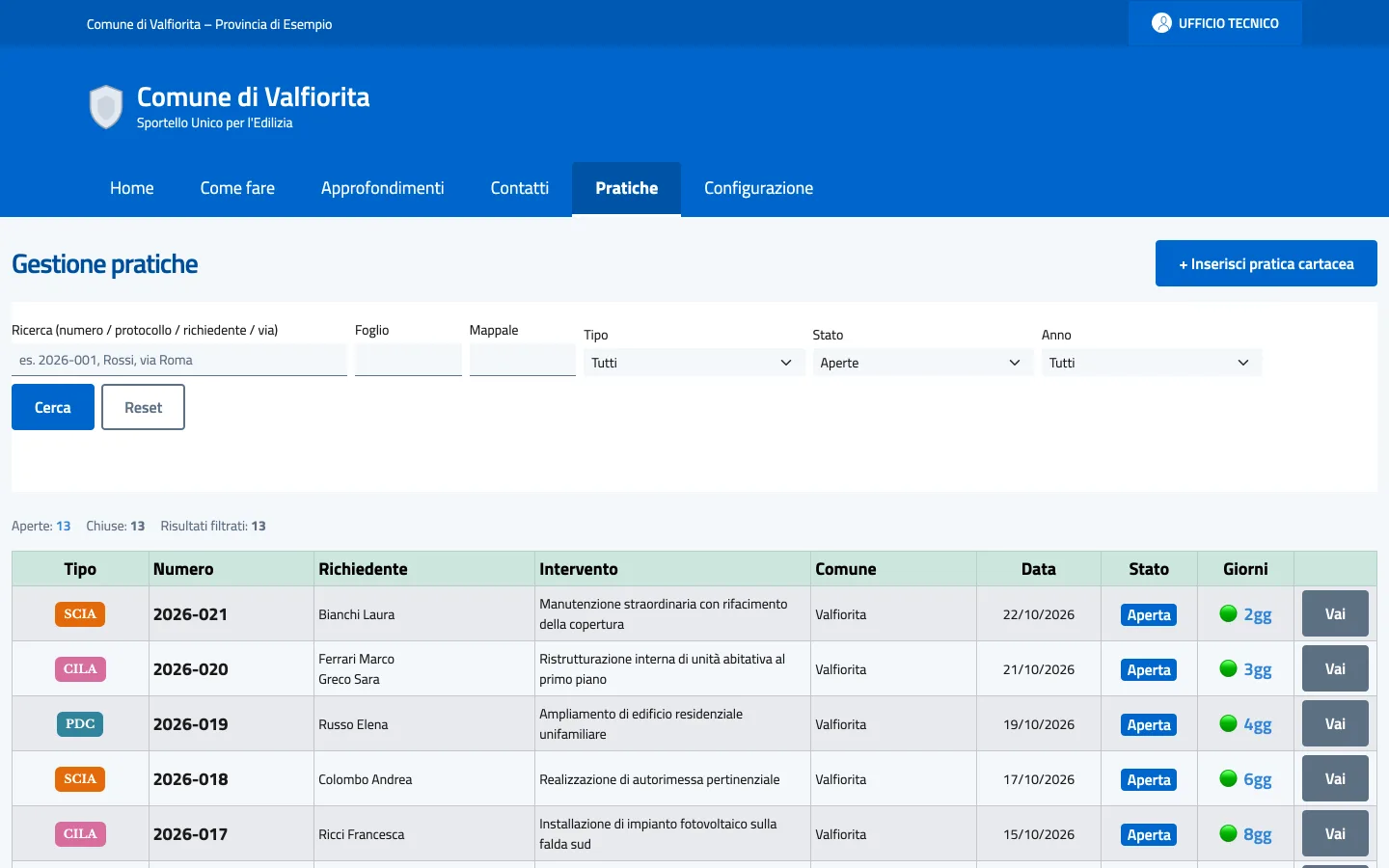
Task: Open the Tipo filter dropdown
Action: pos(694,363)
